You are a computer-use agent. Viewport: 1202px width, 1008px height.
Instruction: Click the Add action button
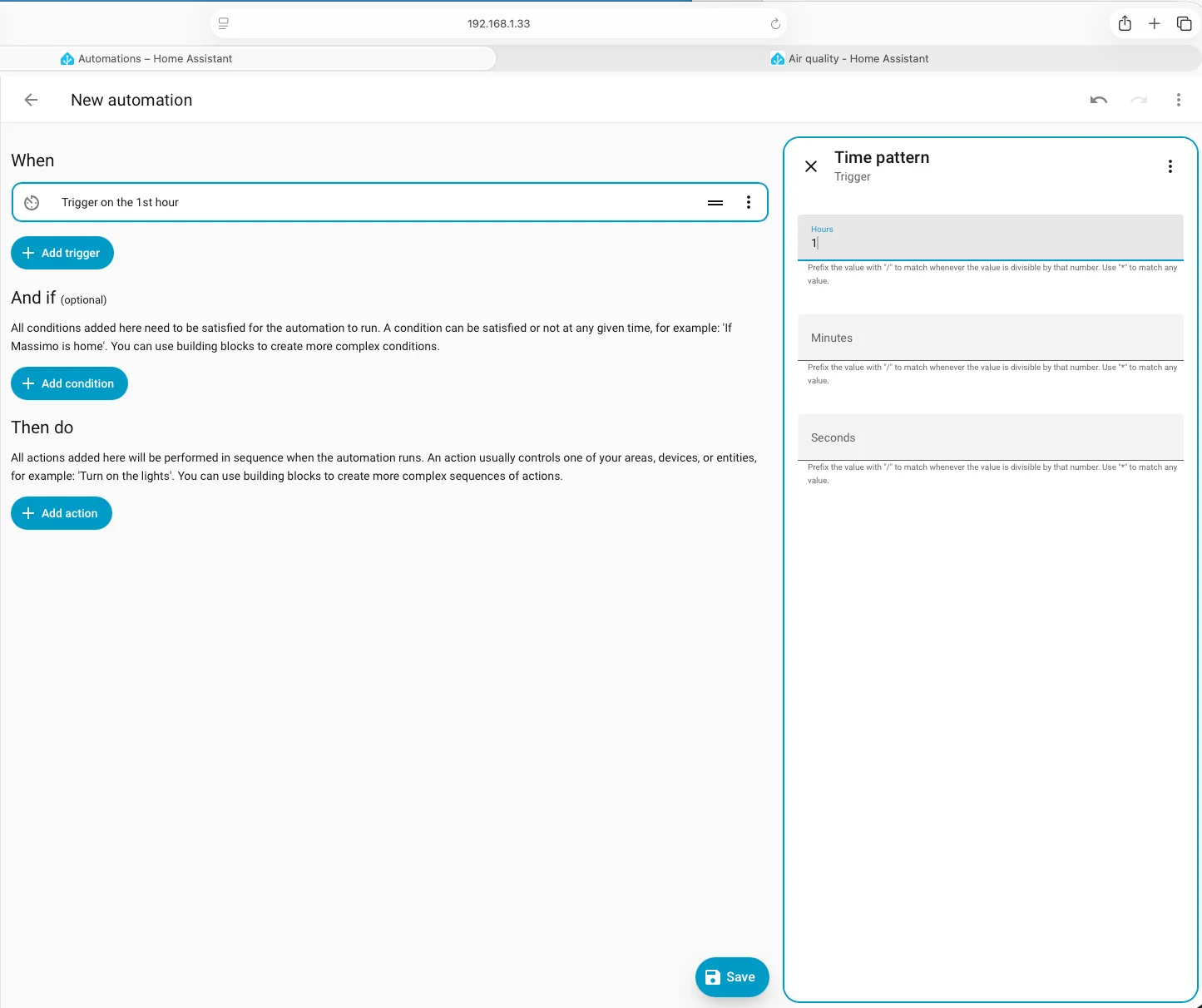(62, 513)
